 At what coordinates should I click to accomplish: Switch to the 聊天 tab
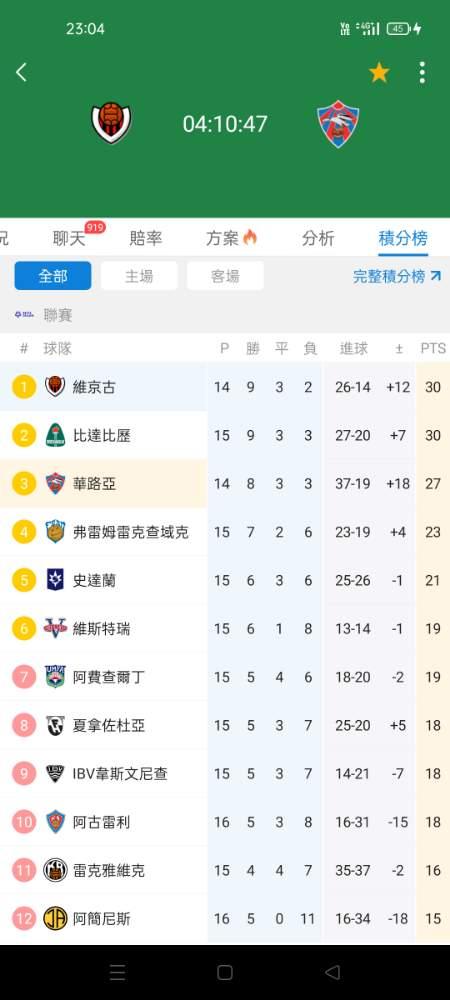pyautogui.click(x=69, y=239)
